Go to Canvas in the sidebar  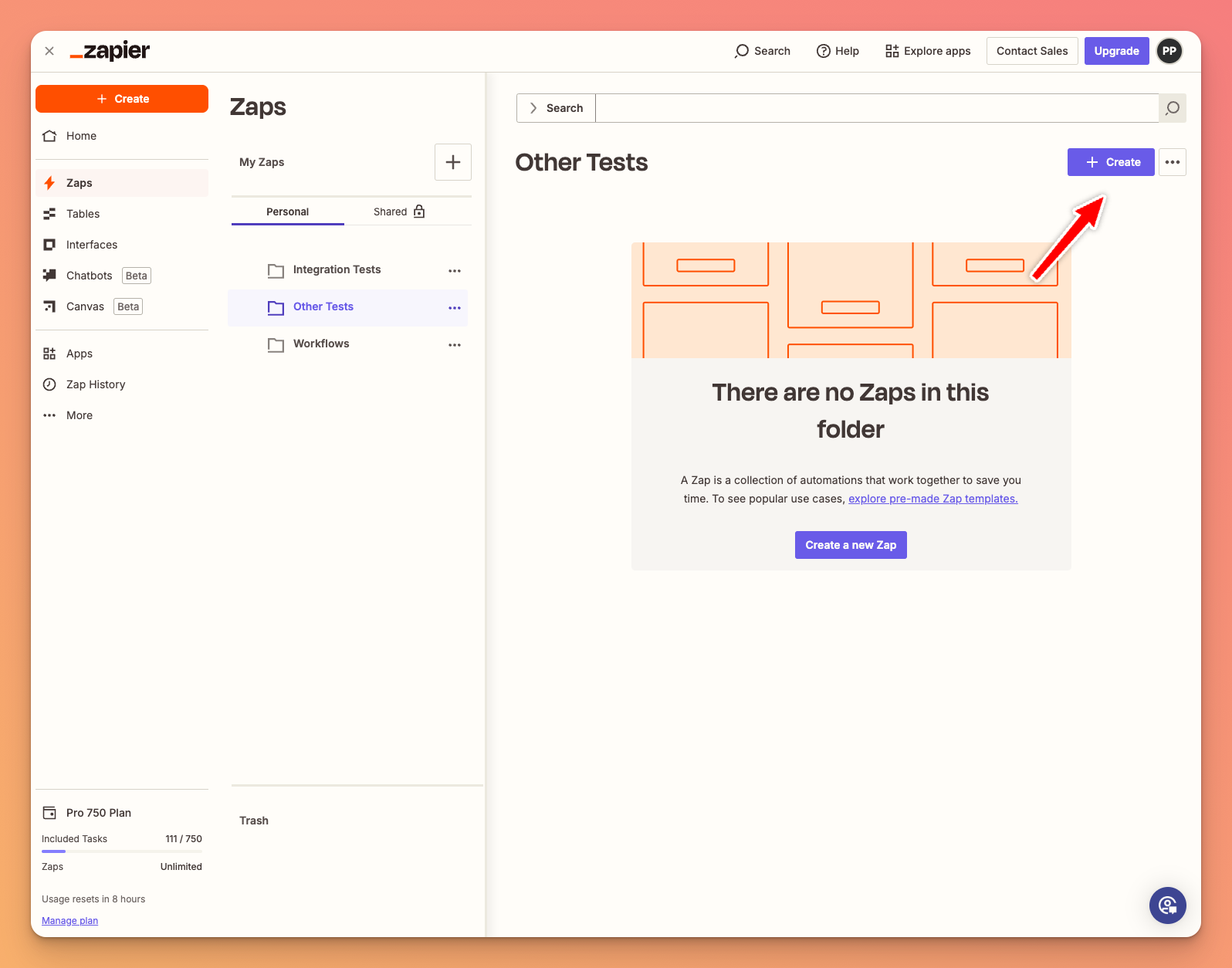(85, 306)
